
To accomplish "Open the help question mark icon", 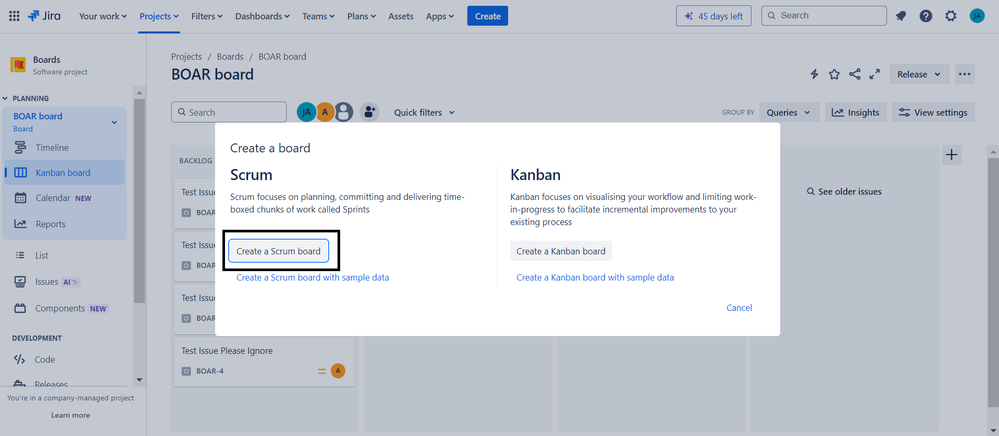I will click(926, 16).
